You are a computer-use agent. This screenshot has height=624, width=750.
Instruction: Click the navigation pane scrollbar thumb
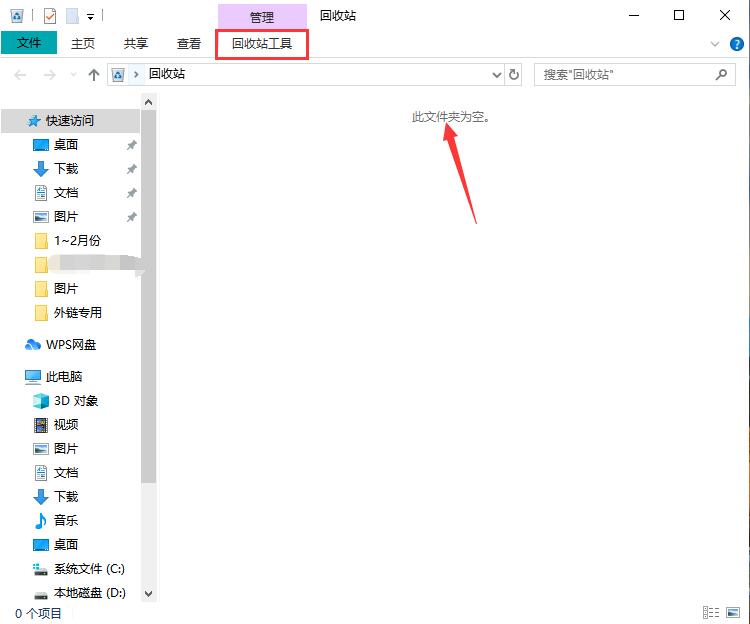pos(148,296)
